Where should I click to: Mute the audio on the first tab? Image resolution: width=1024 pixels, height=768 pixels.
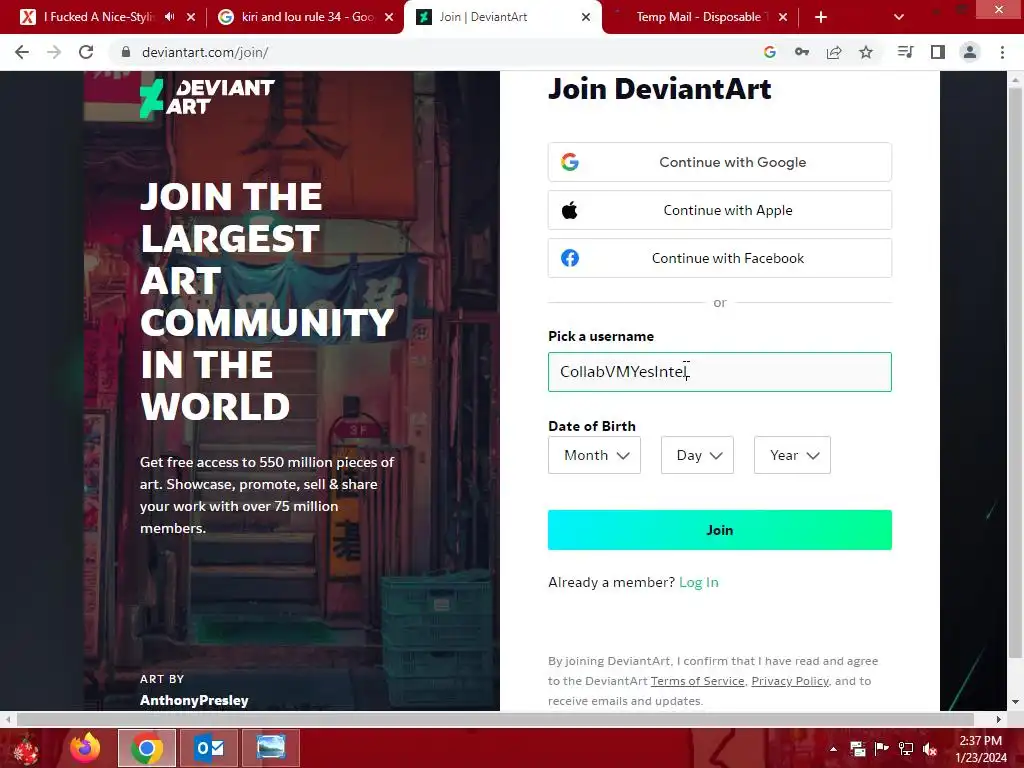(170, 17)
